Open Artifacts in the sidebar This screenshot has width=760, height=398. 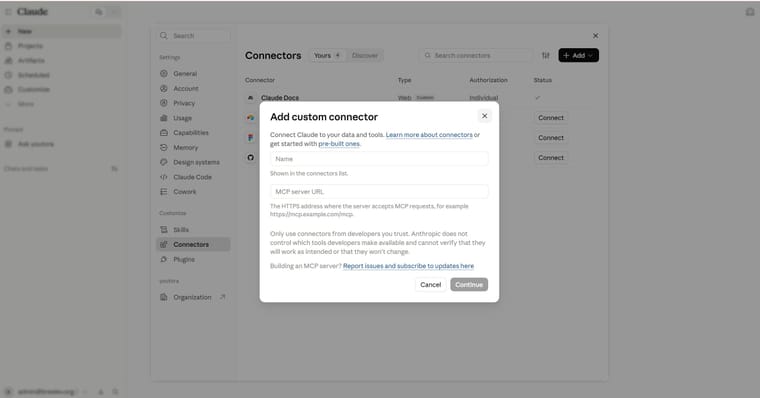(x=62, y=61)
